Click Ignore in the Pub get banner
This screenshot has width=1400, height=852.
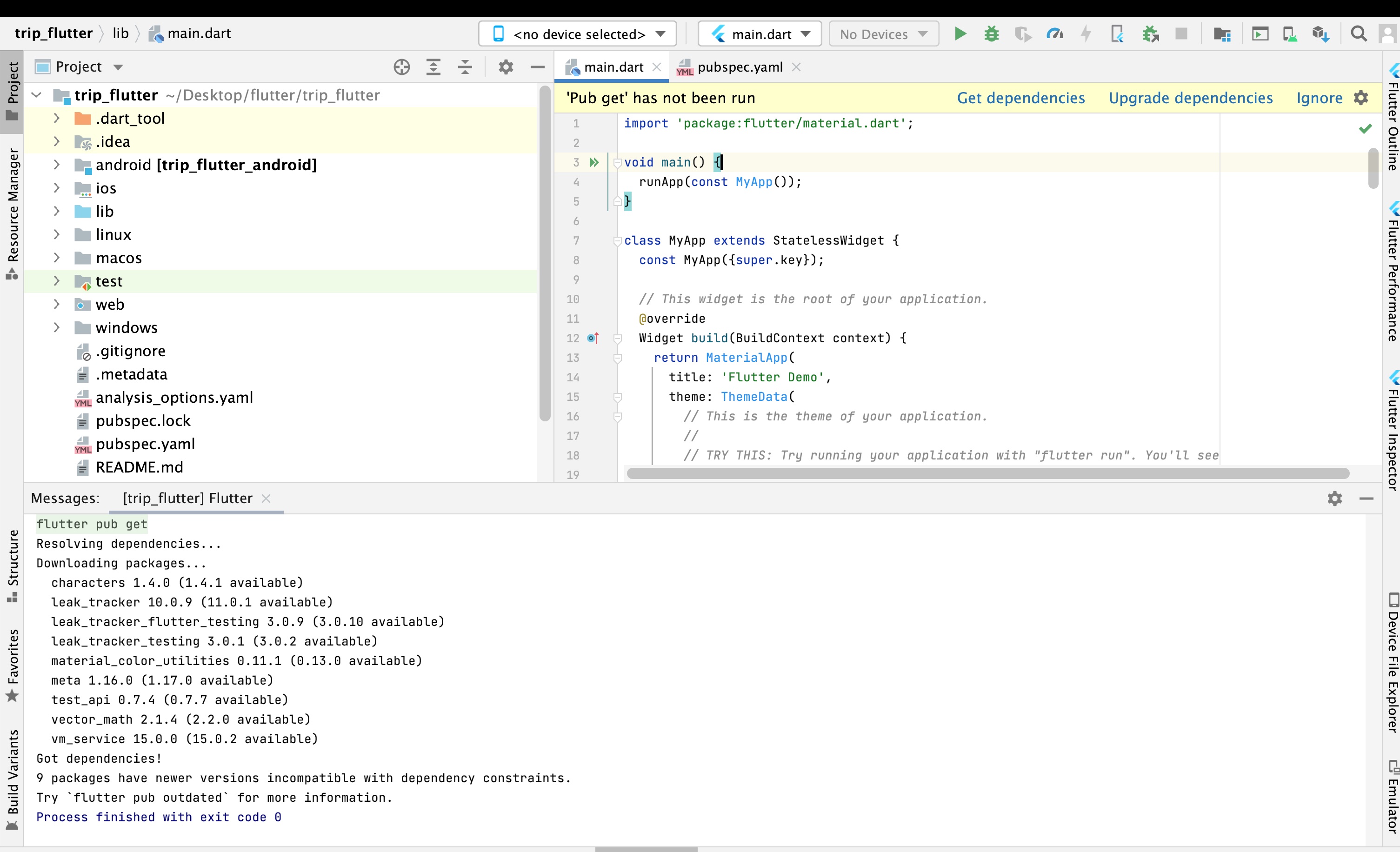(x=1320, y=98)
